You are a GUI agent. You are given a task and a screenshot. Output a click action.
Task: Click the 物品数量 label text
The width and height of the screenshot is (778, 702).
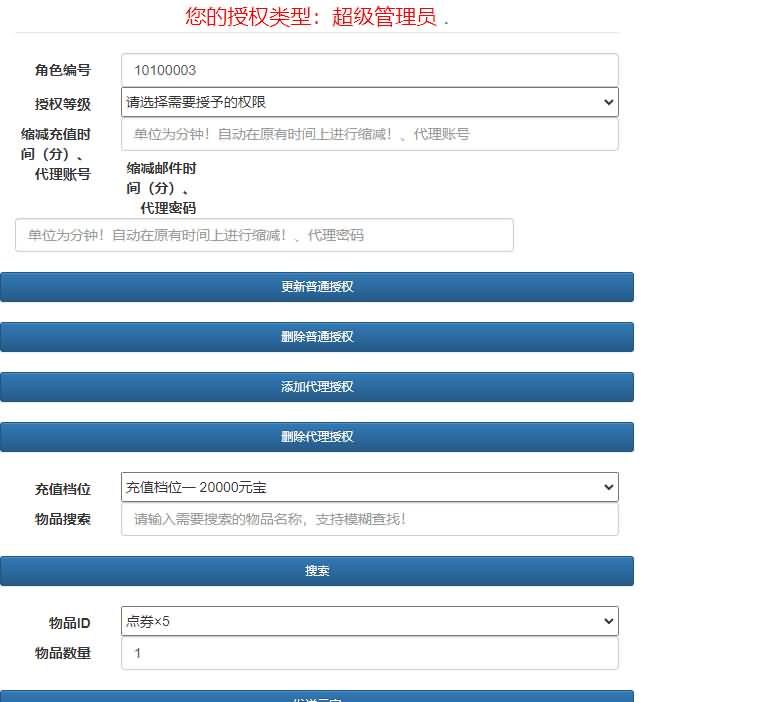tap(62, 653)
